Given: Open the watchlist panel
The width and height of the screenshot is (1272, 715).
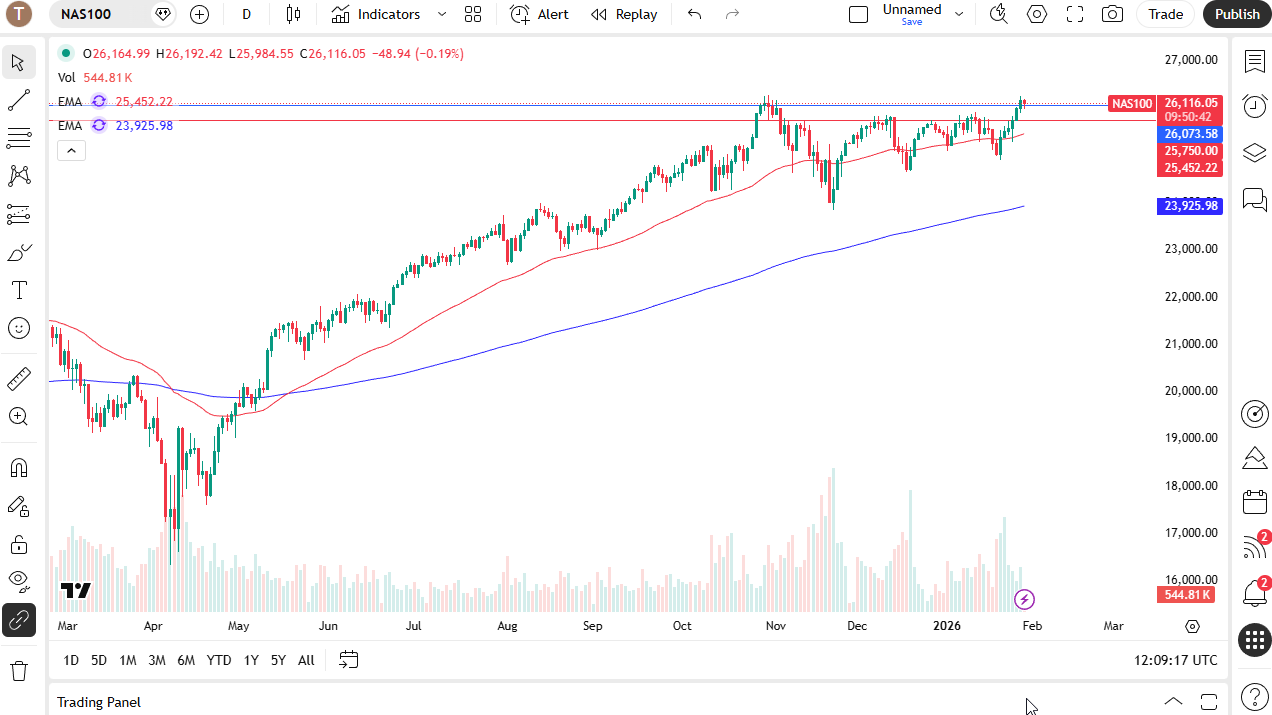Looking at the screenshot, I should coord(1254,62).
